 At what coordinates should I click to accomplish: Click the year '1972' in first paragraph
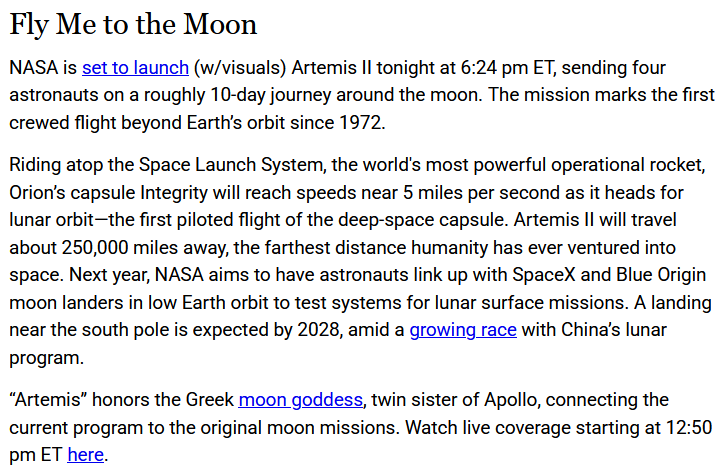click(x=360, y=123)
